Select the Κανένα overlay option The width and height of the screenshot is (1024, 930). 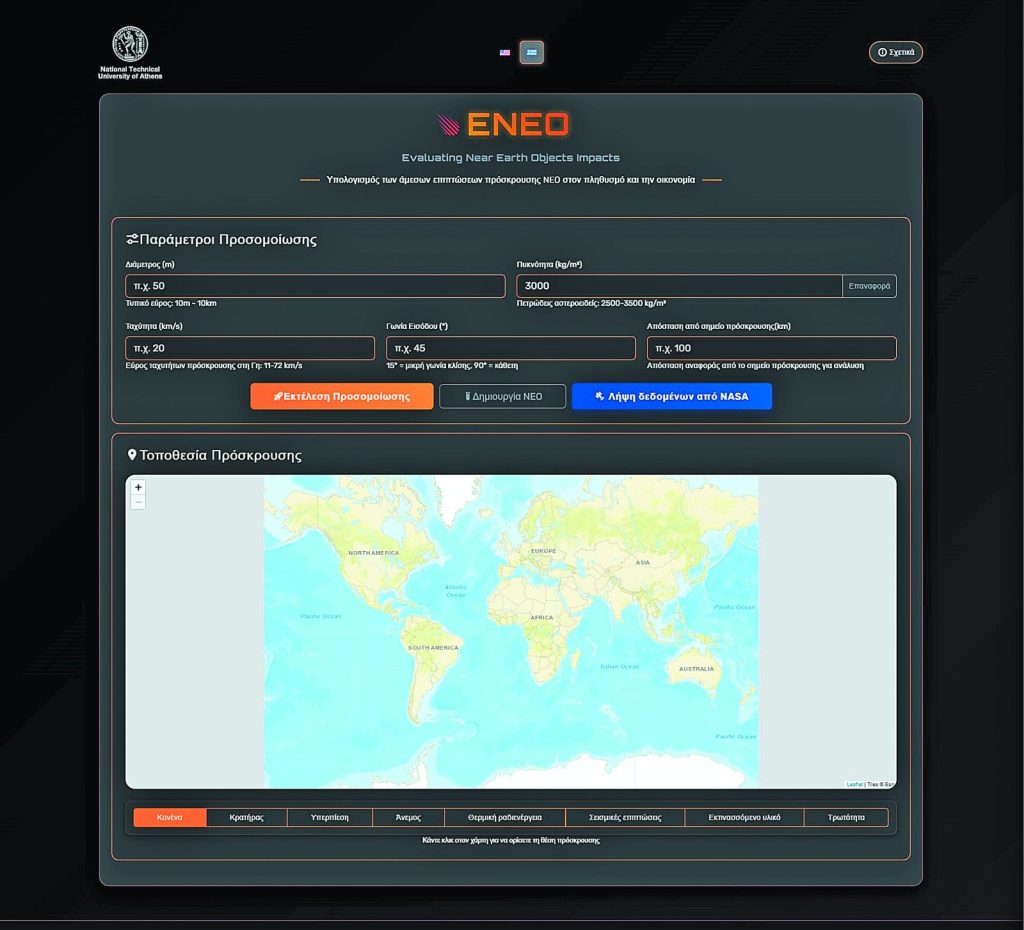point(170,818)
